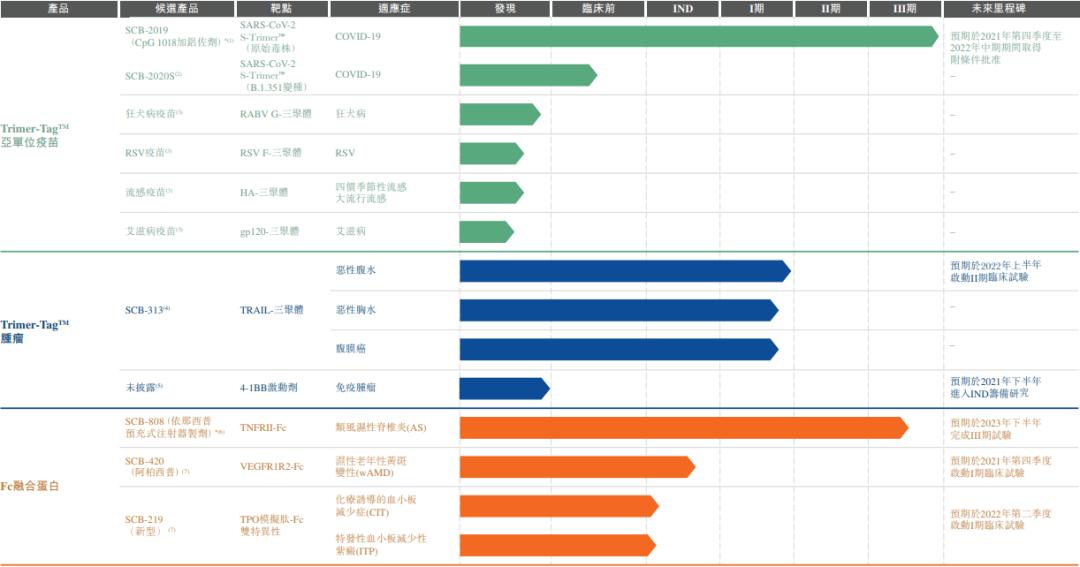Click the 適應症 column header
Viewport: 1080px width, 567px height.
pyautogui.click(x=394, y=9)
